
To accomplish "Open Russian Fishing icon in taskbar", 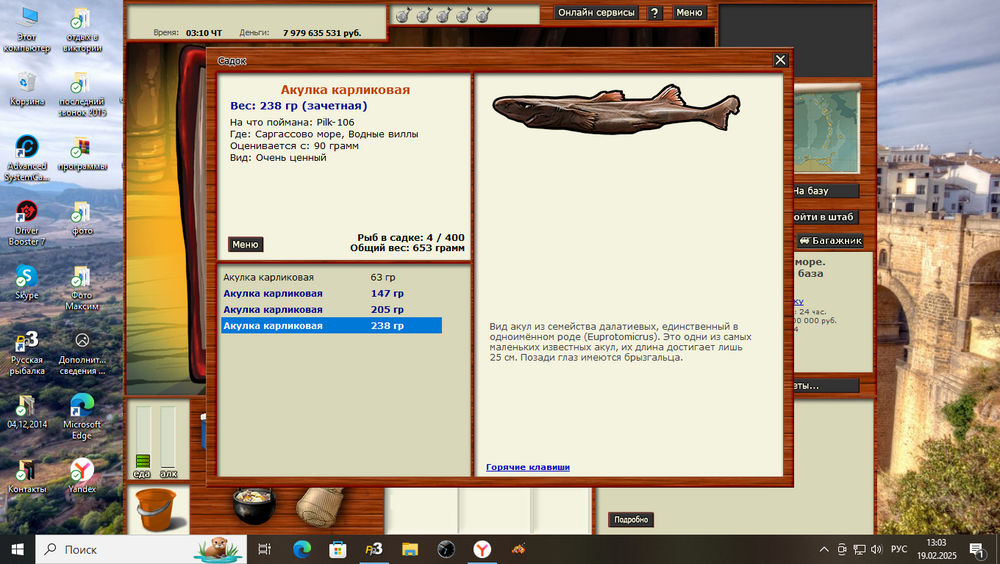I will (373, 549).
